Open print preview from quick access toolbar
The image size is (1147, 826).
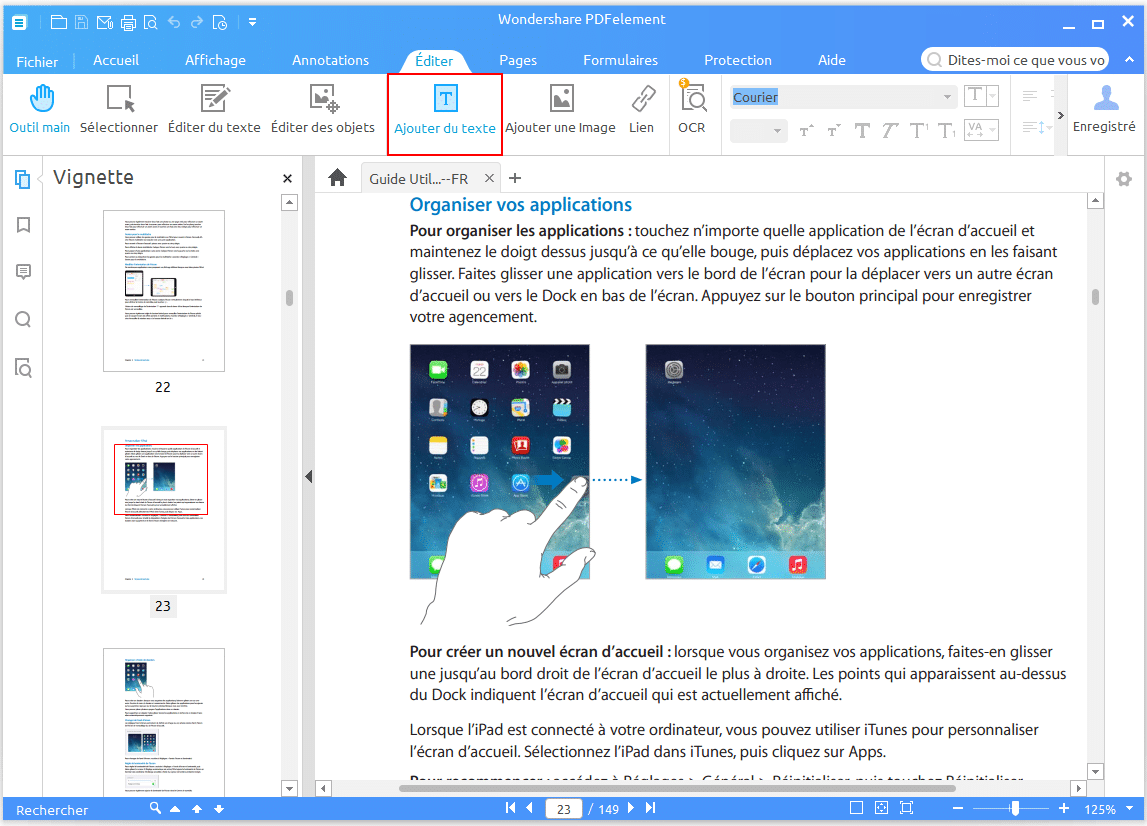point(151,23)
